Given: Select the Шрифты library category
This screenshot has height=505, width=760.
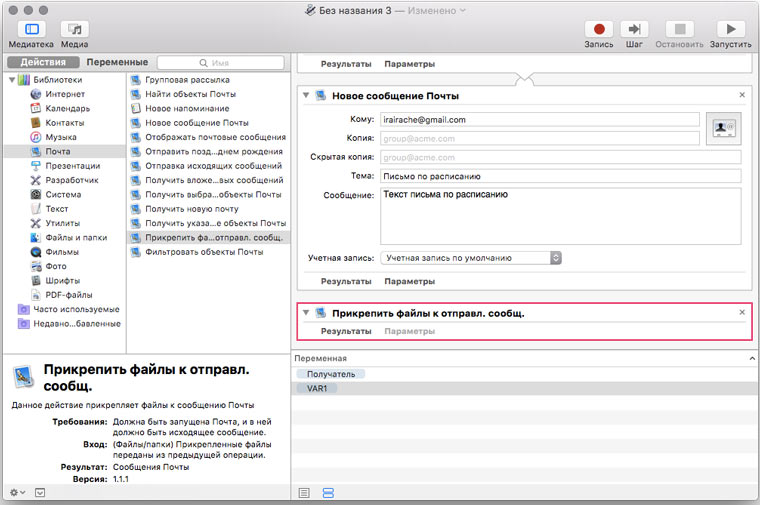Looking at the screenshot, I should (x=63, y=281).
